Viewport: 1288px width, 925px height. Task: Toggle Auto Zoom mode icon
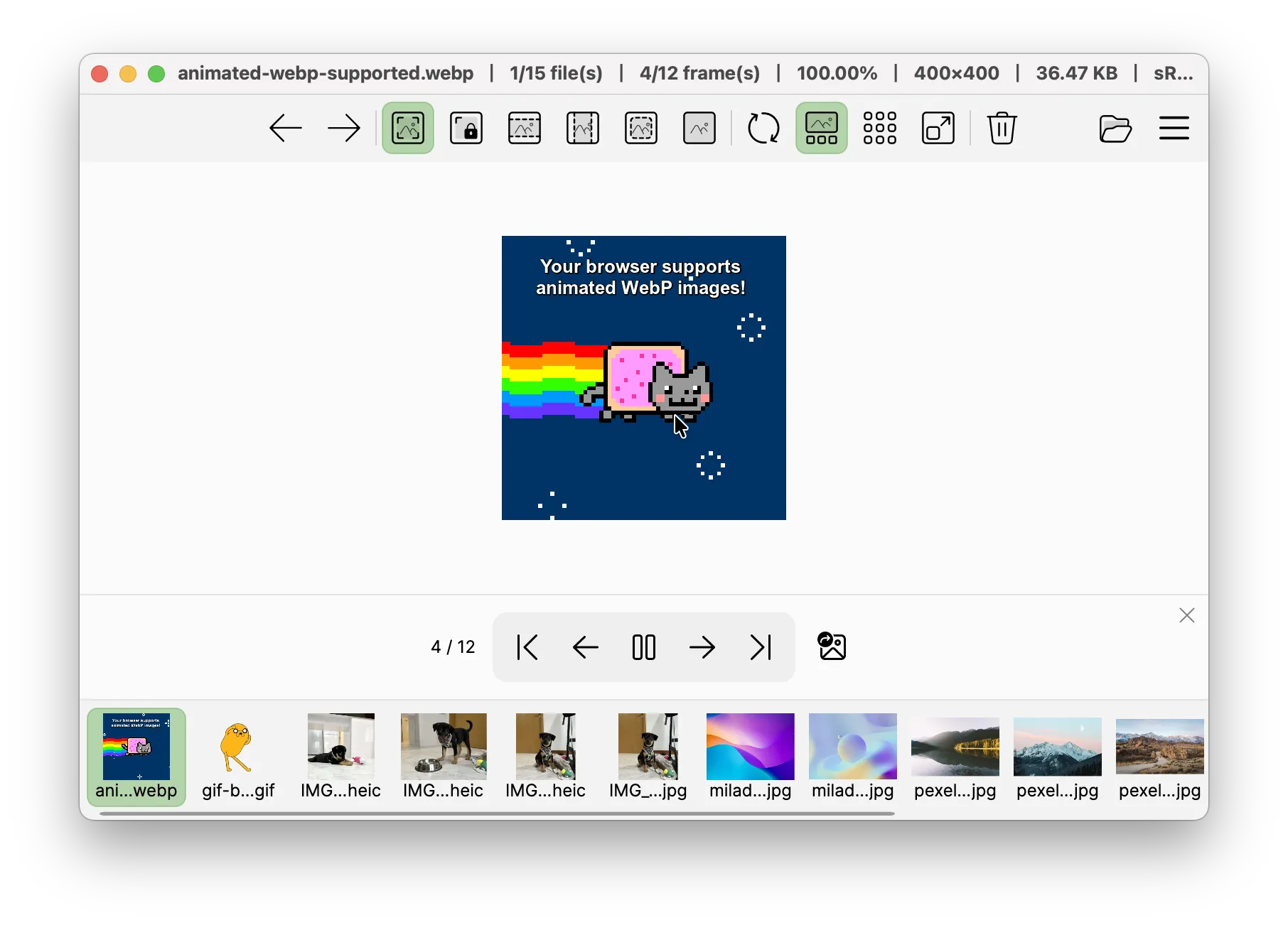point(408,129)
